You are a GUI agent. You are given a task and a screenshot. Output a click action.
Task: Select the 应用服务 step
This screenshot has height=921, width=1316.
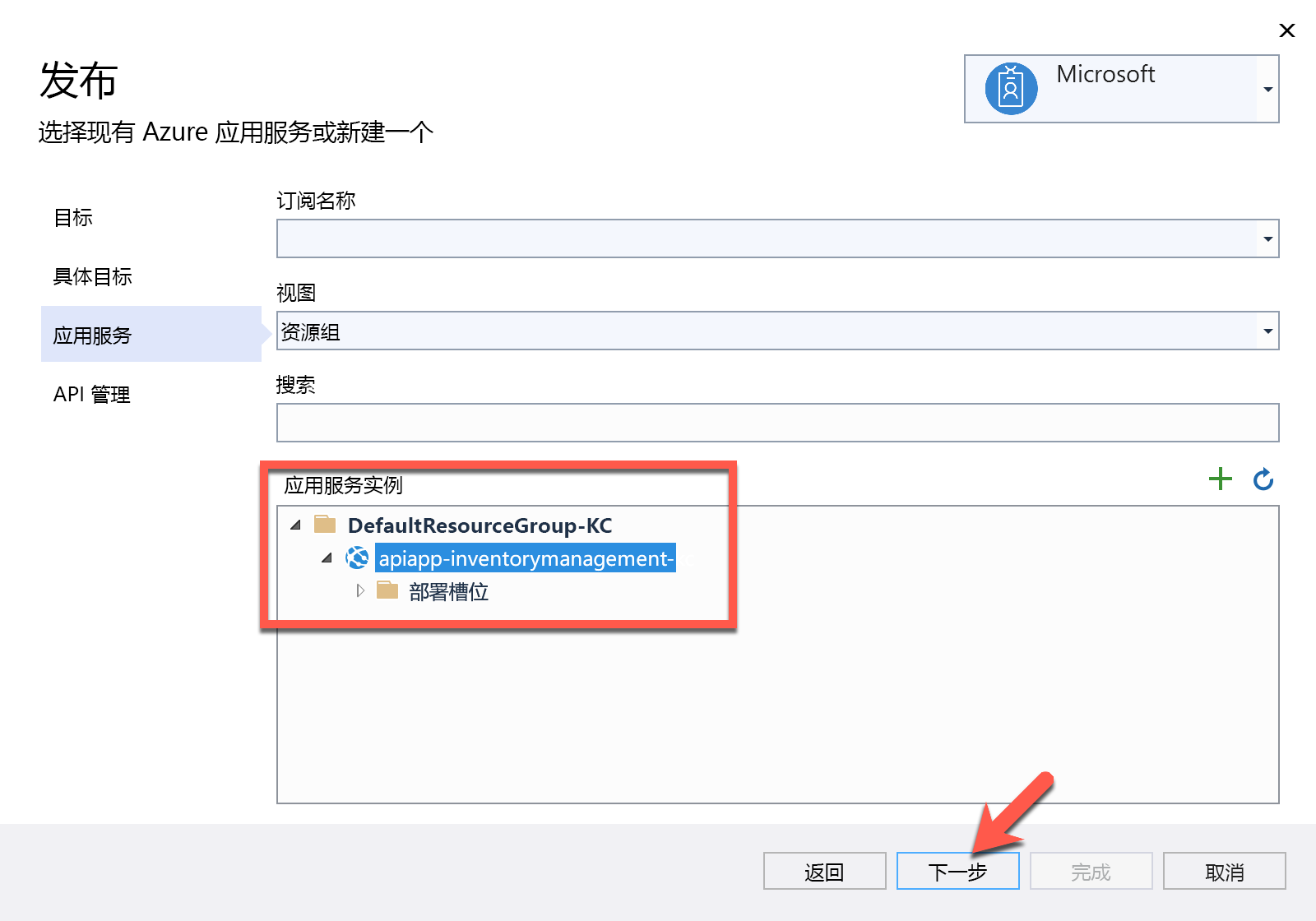tap(151, 334)
